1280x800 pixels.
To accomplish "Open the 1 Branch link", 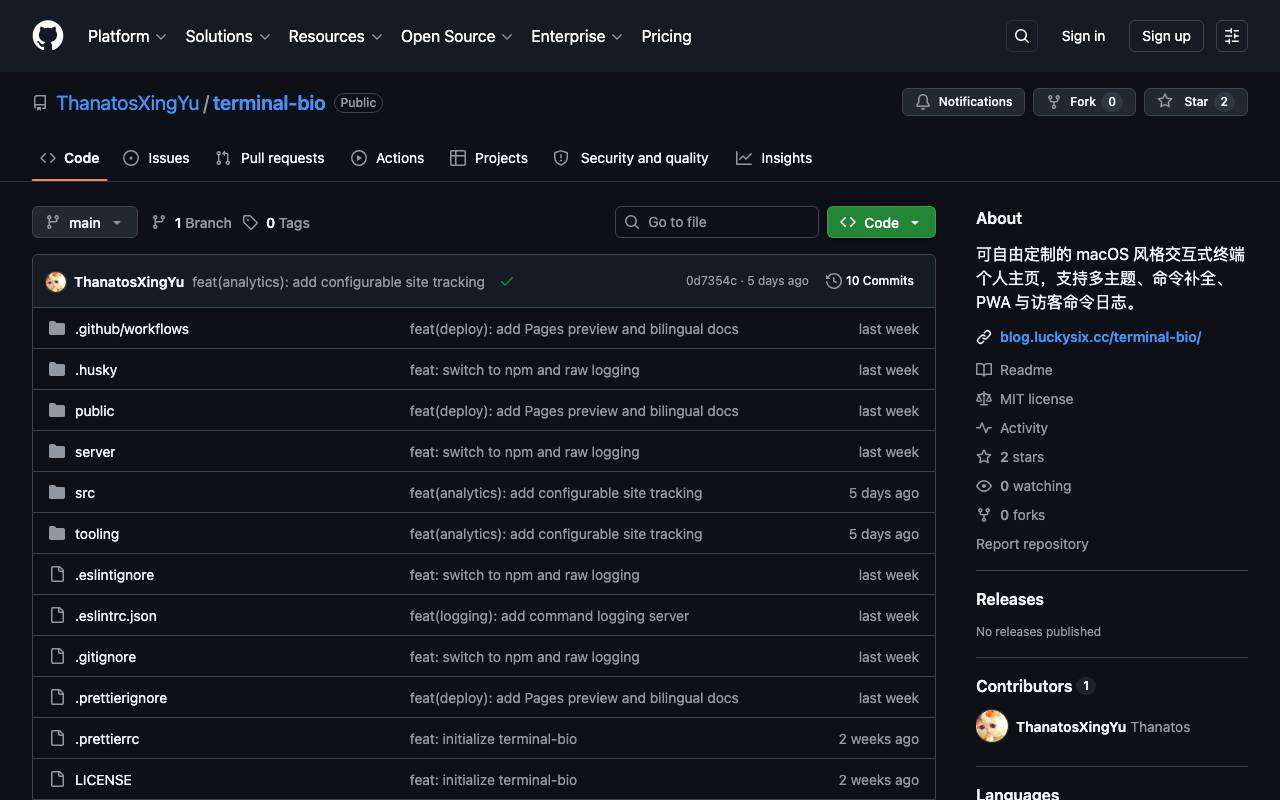I will point(191,223).
